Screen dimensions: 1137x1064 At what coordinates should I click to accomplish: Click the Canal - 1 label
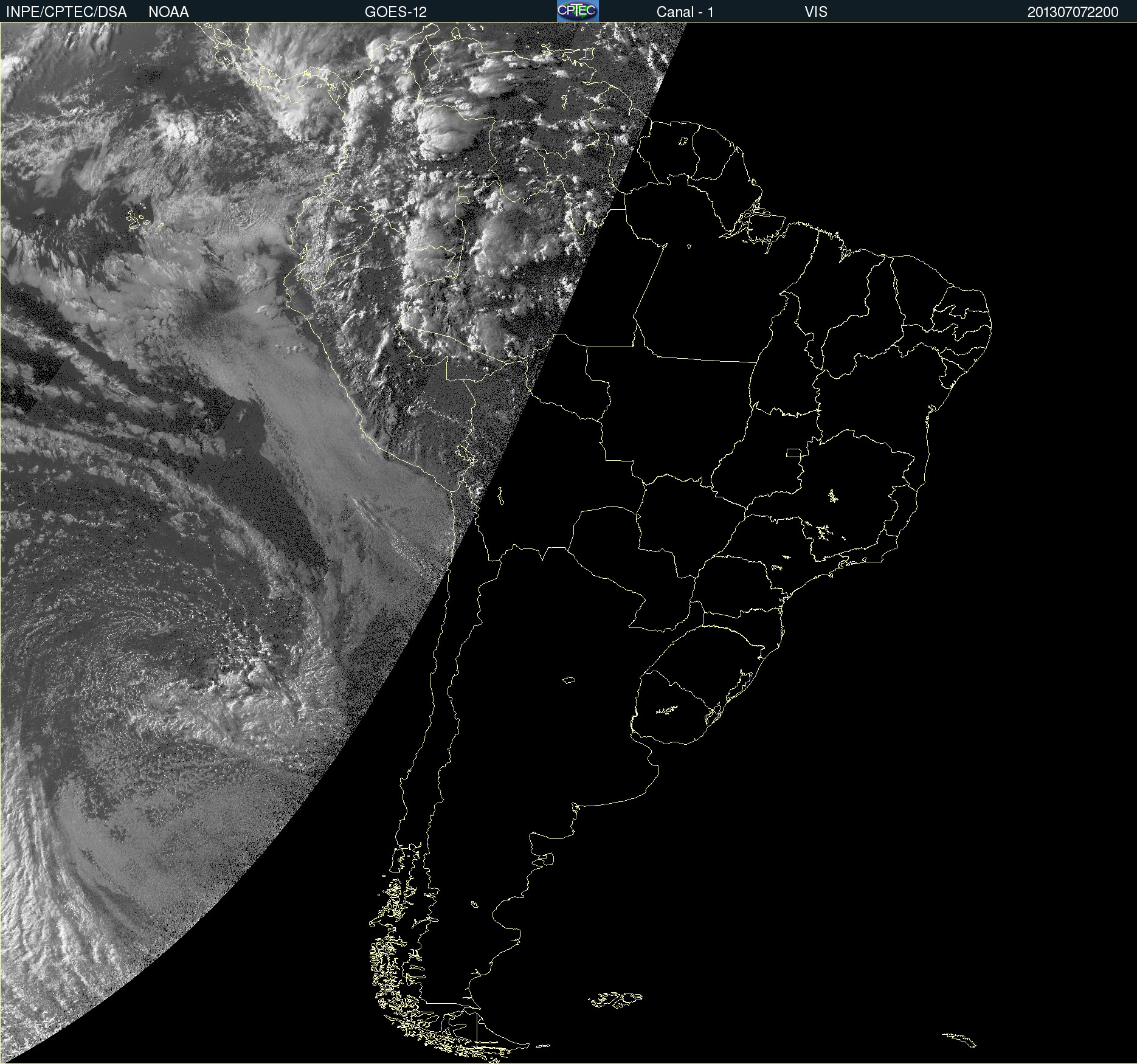tap(685, 12)
